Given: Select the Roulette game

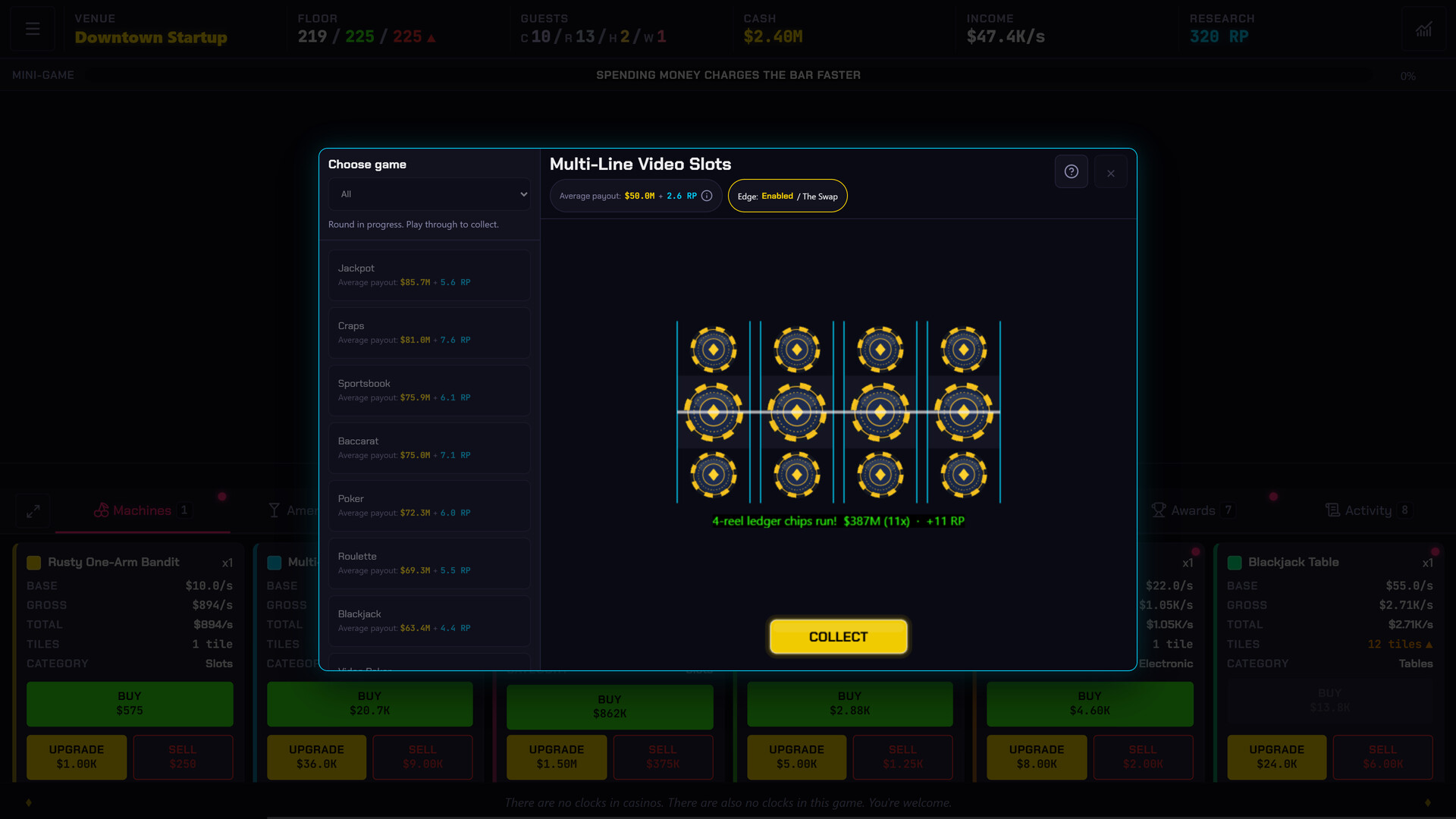Looking at the screenshot, I should (x=429, y=563).
